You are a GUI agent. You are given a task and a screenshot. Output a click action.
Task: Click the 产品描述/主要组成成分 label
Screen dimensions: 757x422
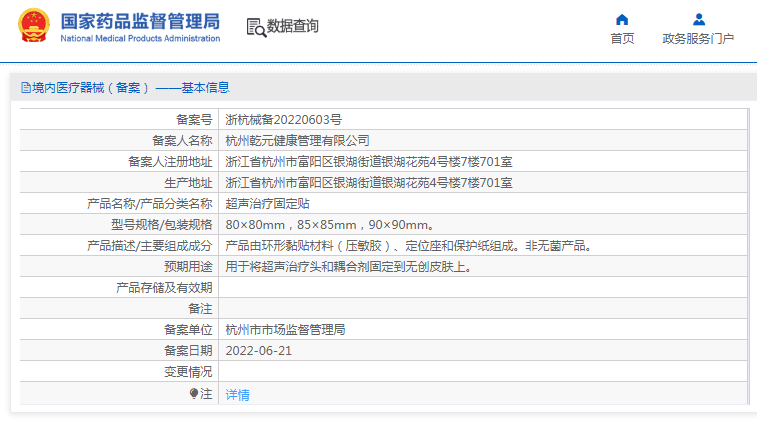(150, 246)
